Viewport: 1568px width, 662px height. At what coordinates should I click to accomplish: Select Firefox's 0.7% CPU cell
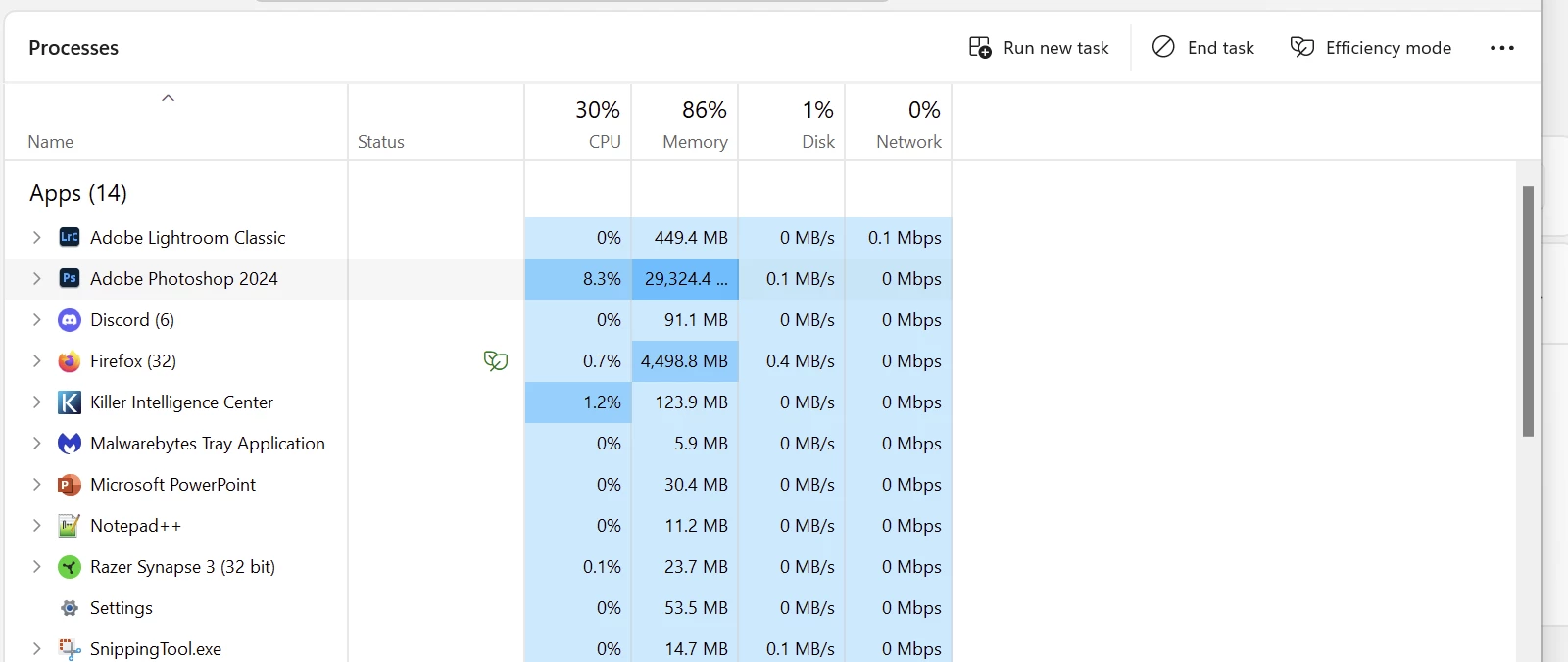click(578, 360)
